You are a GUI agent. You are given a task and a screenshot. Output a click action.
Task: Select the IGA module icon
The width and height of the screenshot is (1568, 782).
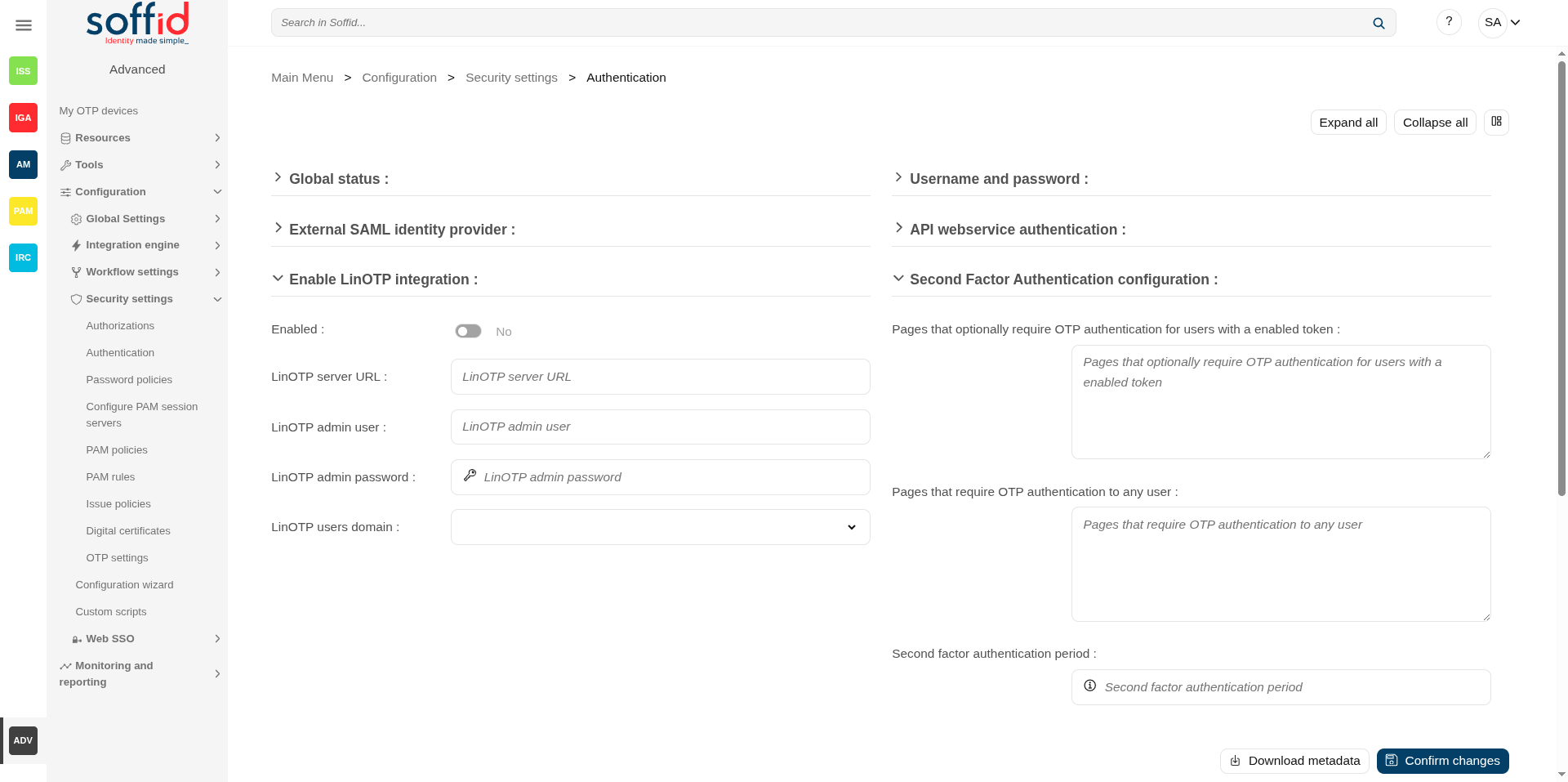pyautogui.click(x=23, y=118)
